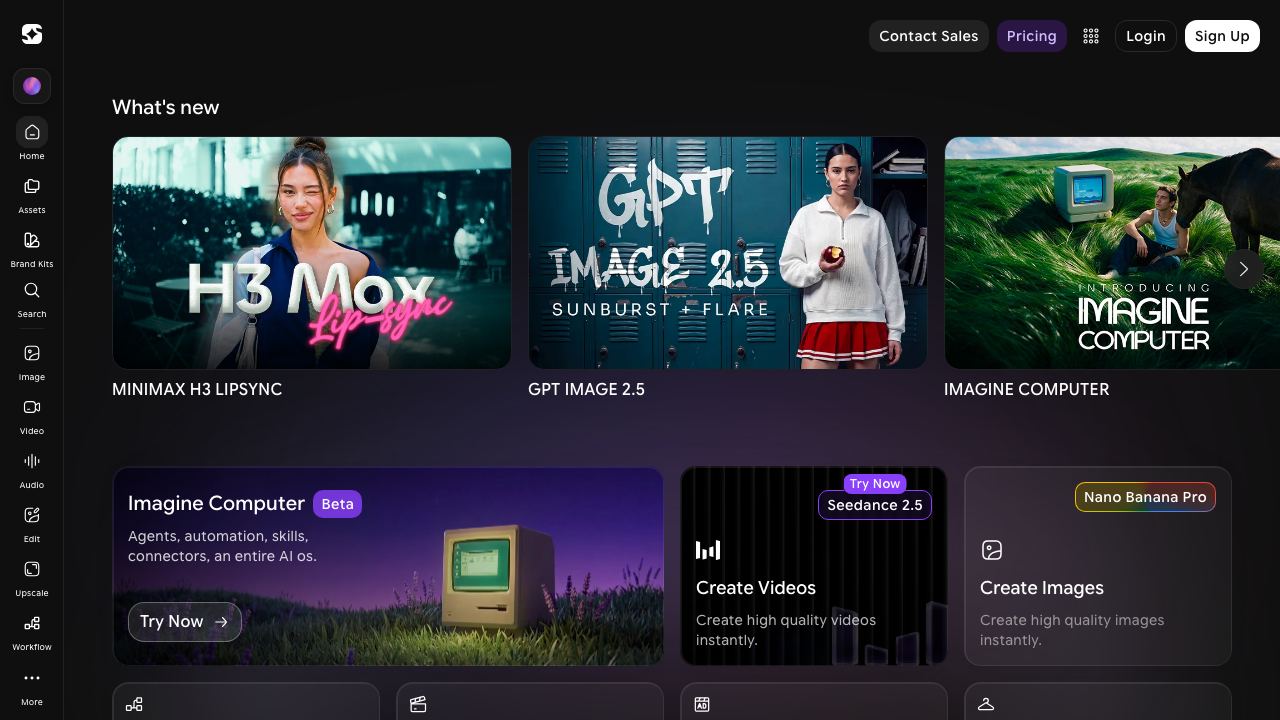The image size is (1280, 720).
Task: Open the More menu in sidebar
Action: (x=32, y=687)
